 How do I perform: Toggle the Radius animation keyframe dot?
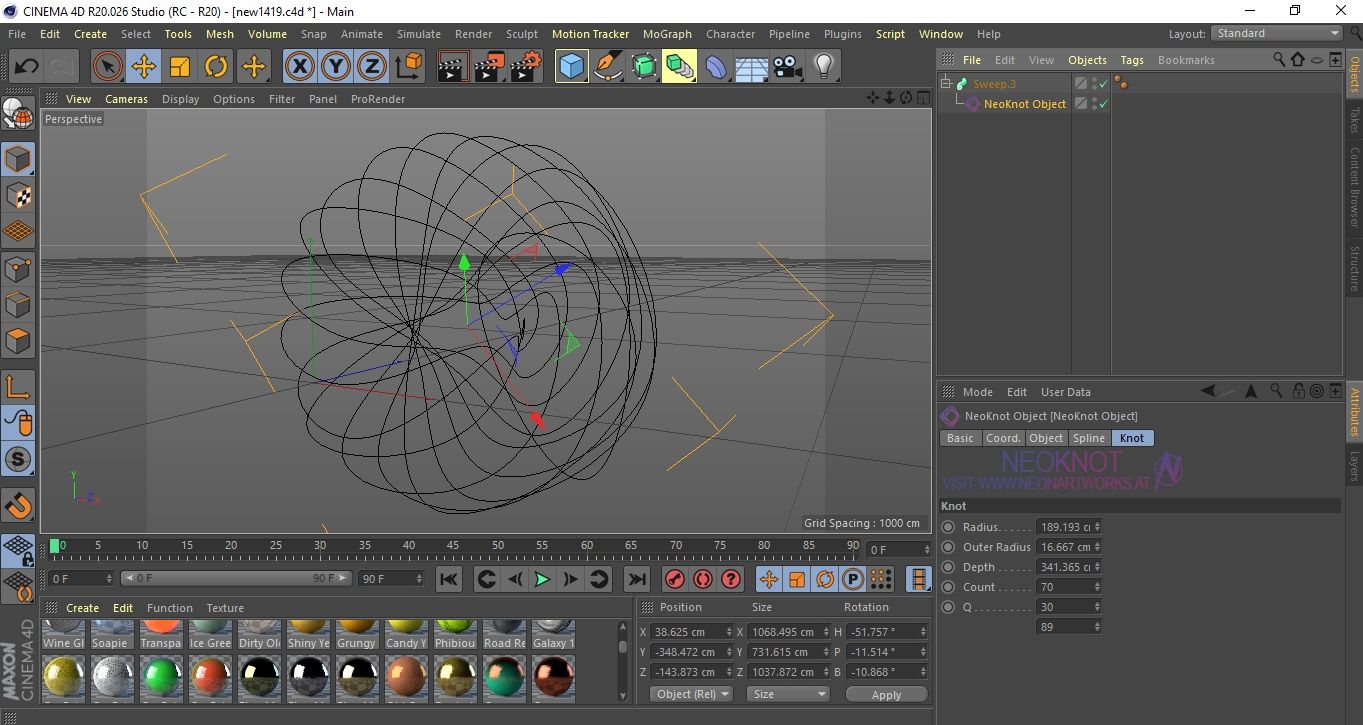coord(948,527)
